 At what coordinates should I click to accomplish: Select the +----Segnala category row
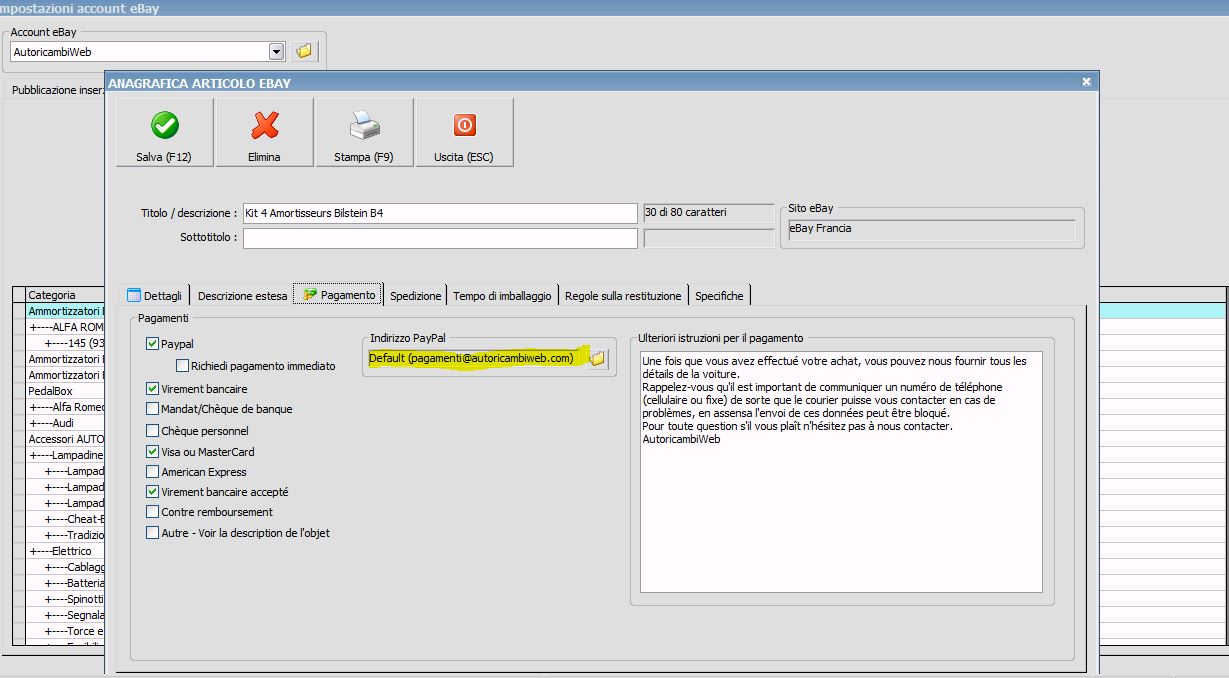(66, 615)
